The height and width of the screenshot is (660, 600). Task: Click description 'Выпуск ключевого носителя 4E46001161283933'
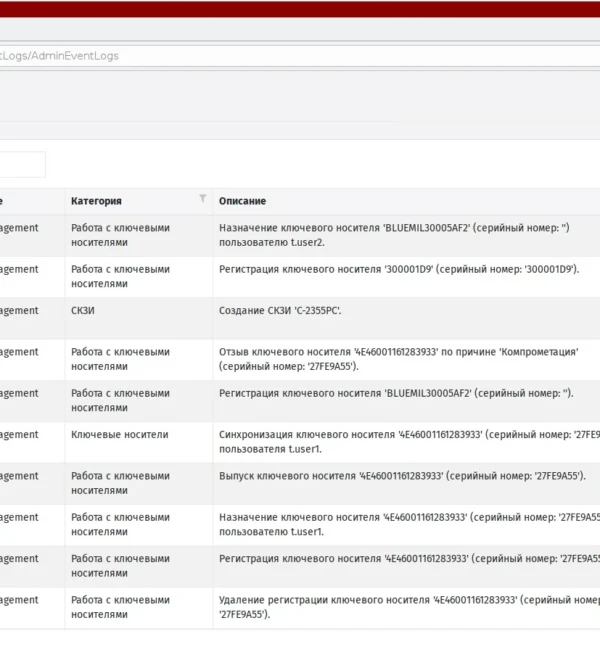coord(402,476)
